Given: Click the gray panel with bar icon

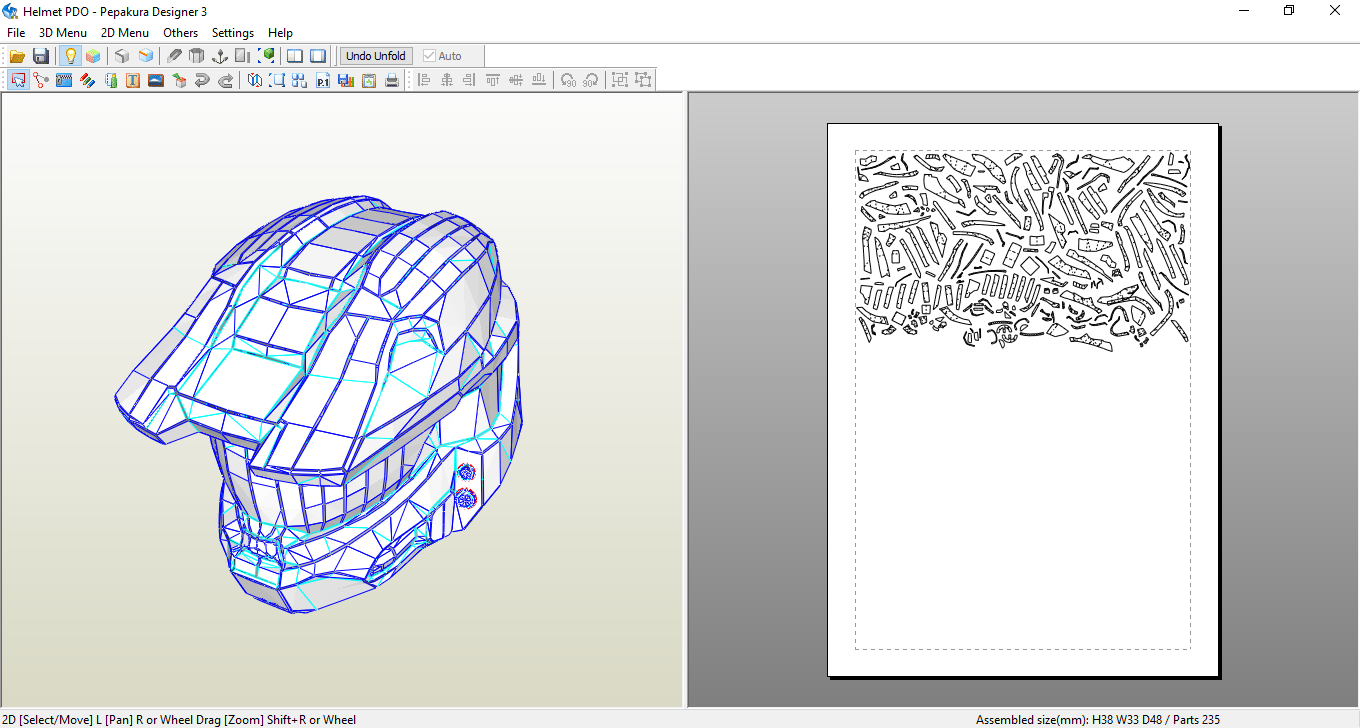Looking at the screenshot, I should (243, 56).
